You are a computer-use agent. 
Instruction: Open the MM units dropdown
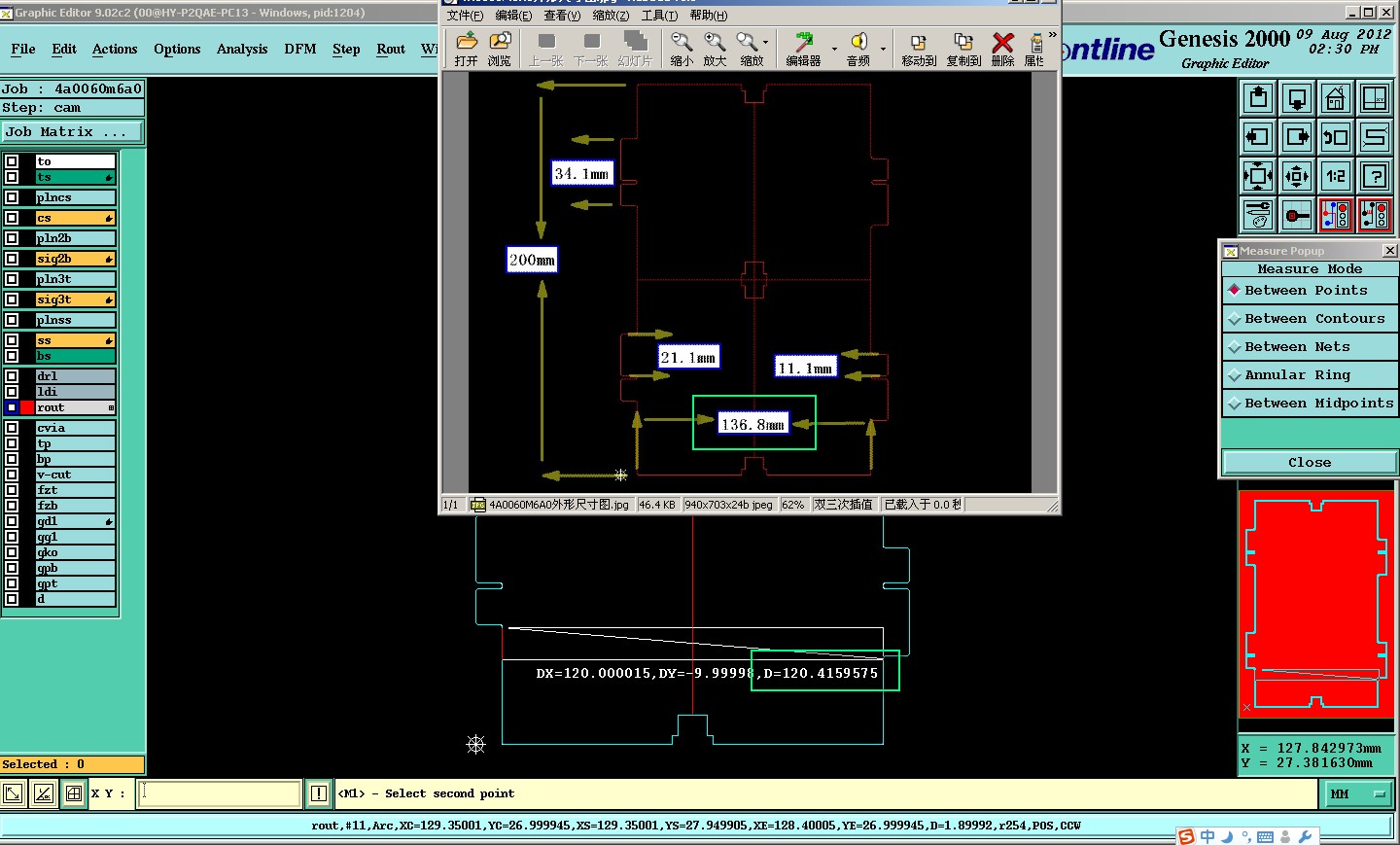tap(1356, 794)
